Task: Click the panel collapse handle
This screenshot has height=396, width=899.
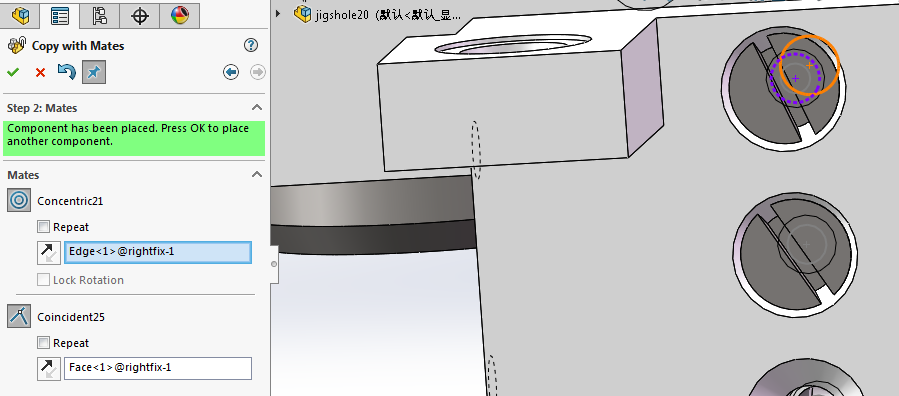Action: [x=273, y=264]
